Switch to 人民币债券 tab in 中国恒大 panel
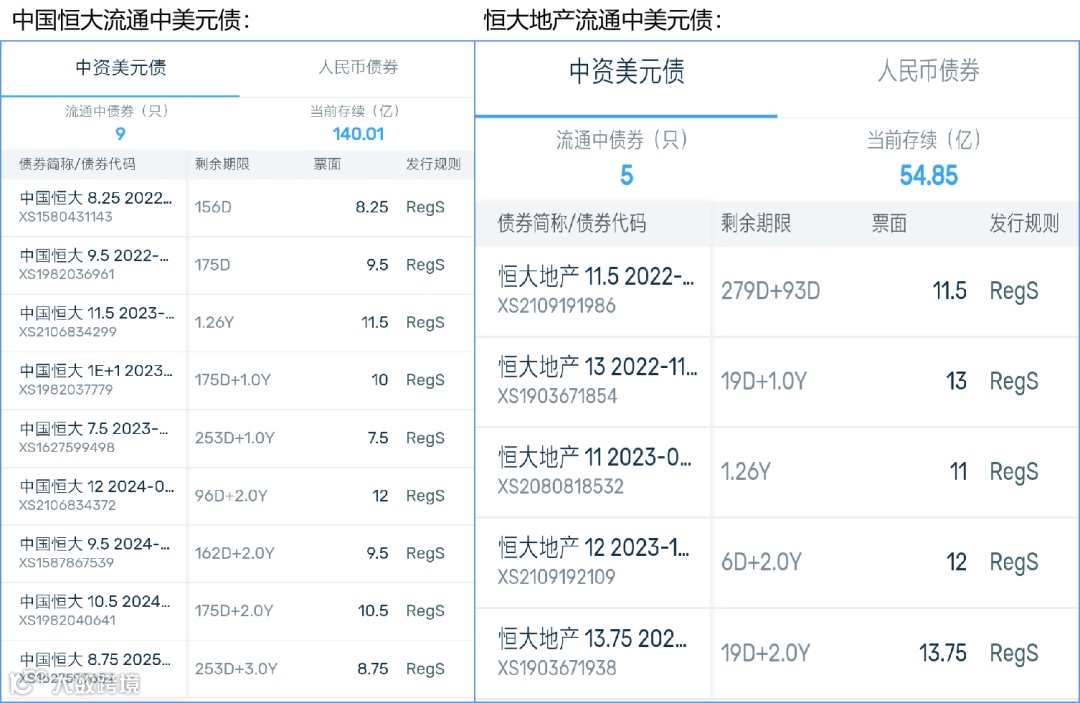This screenshot has width=1080, height=703. click(x=357, y=67)
